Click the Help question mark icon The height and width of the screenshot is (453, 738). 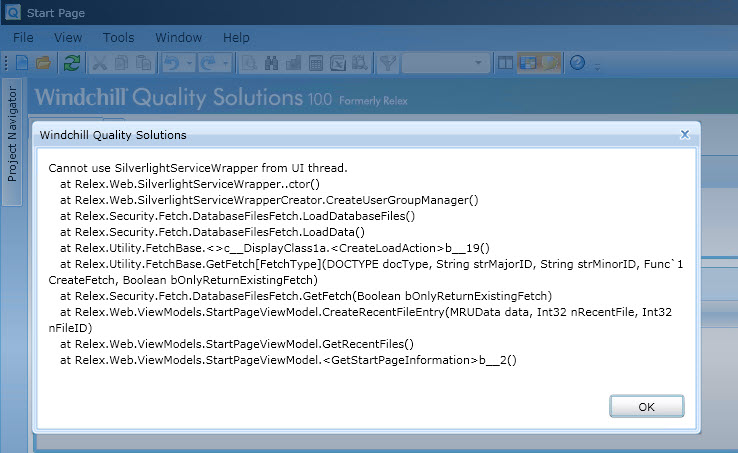(577, 63)
